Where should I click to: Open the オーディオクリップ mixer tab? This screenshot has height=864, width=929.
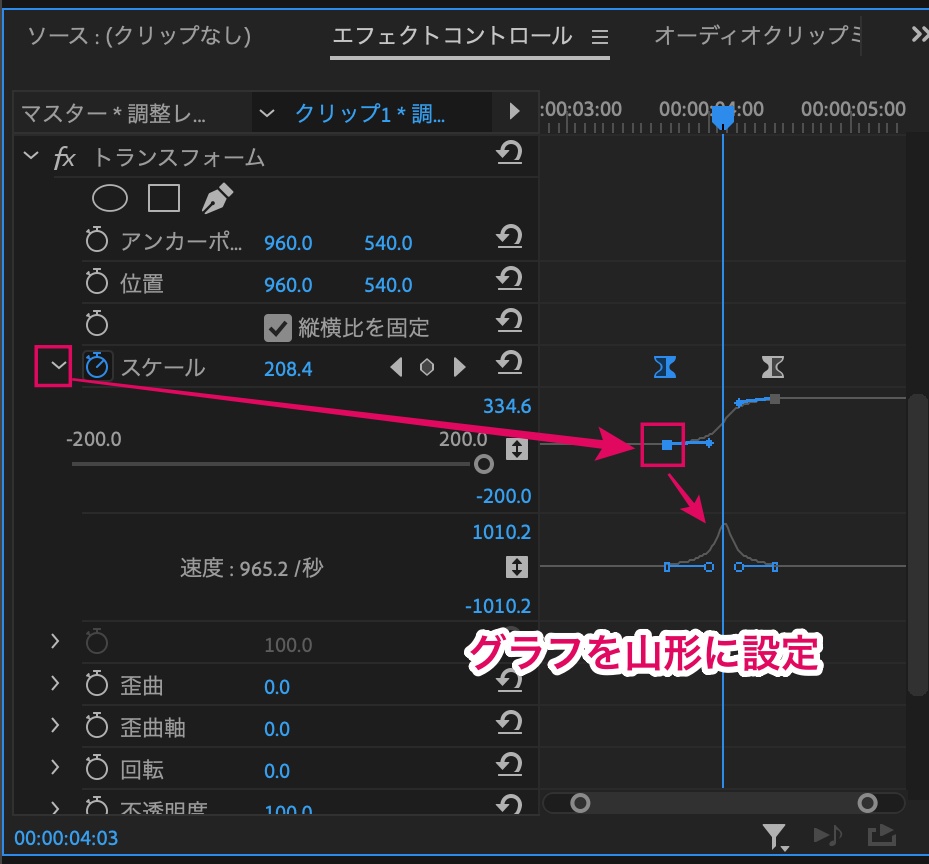pos(758,36)
